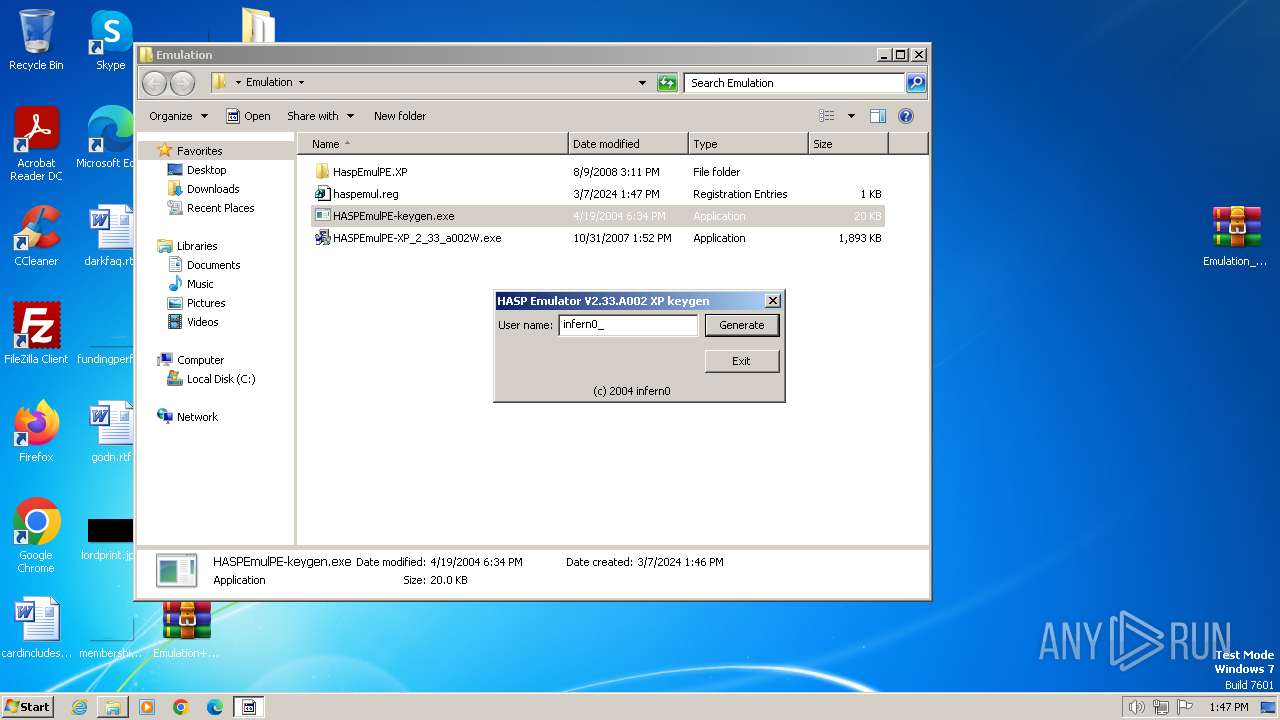Image resolution: width=1280 pixels, height=720 pixels.
Task: Click the taskbar clock showing 1:47 PM
Action: [1228, 707]
